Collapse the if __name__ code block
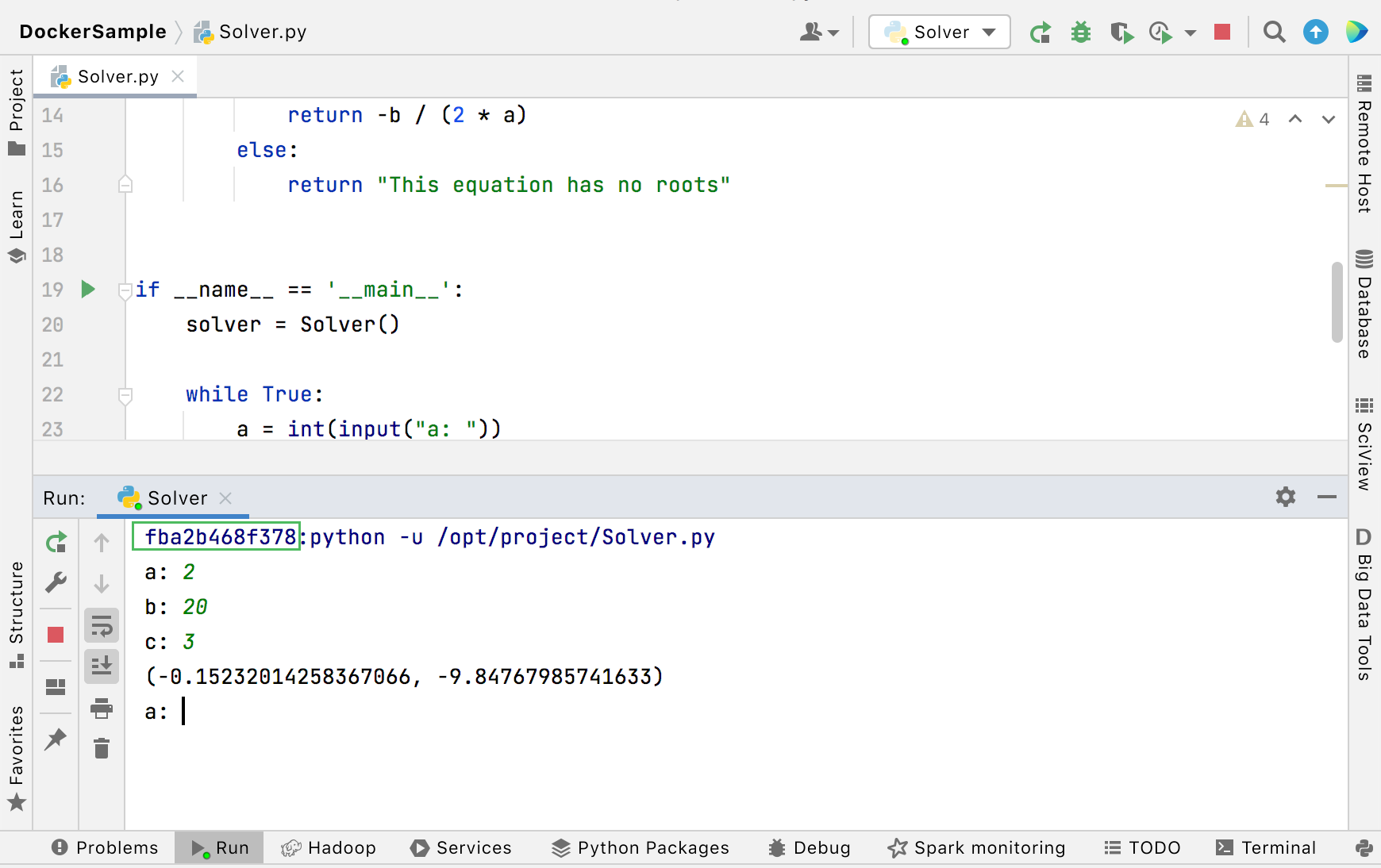The width and height of the screenshot is (1381, 868). click(125, 290)
